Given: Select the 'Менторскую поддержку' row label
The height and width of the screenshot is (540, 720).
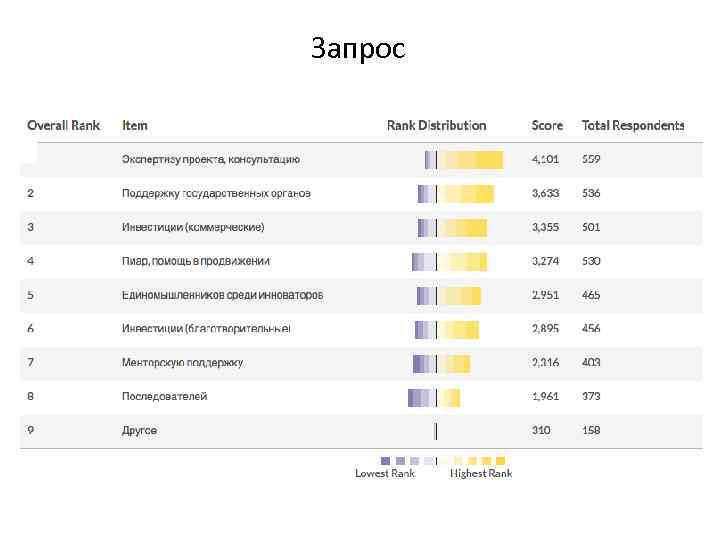Looking at the screenshot, I should (182, 363).
